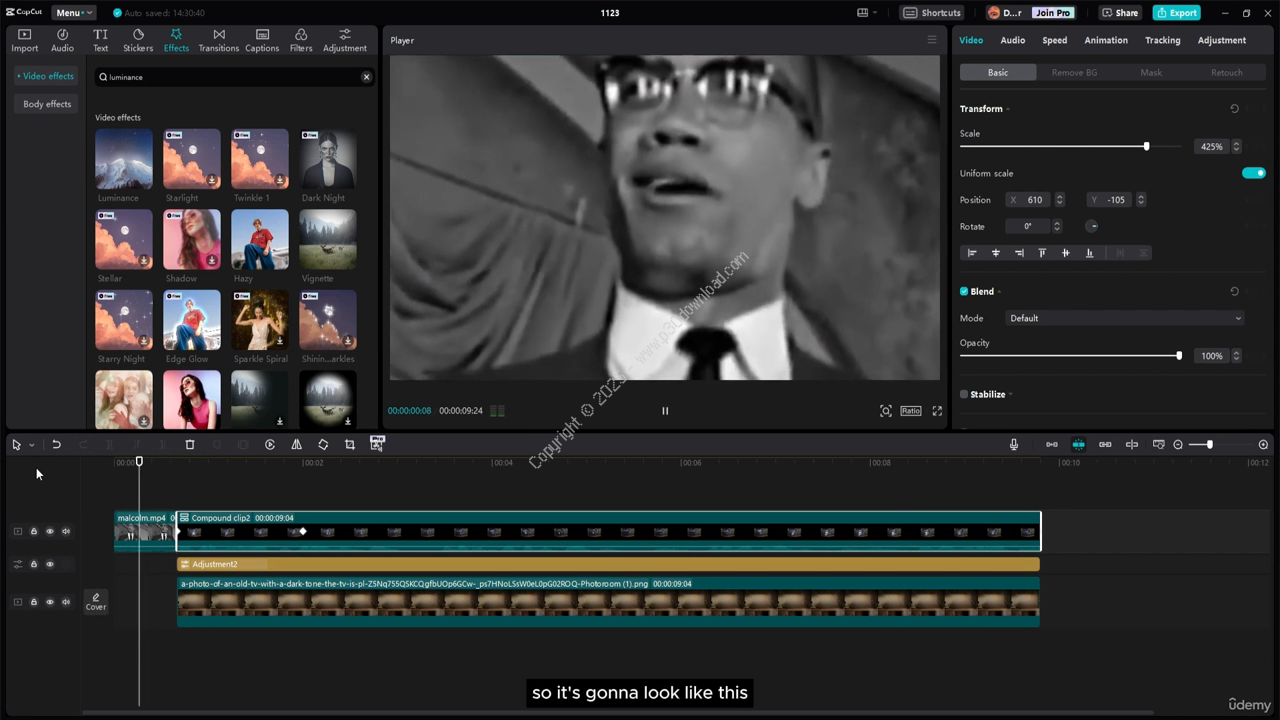The width and height of the screenshot is (1280, 720).
Task: Adjust Rotate value stepper arrows
Action: click(1057, 227)
